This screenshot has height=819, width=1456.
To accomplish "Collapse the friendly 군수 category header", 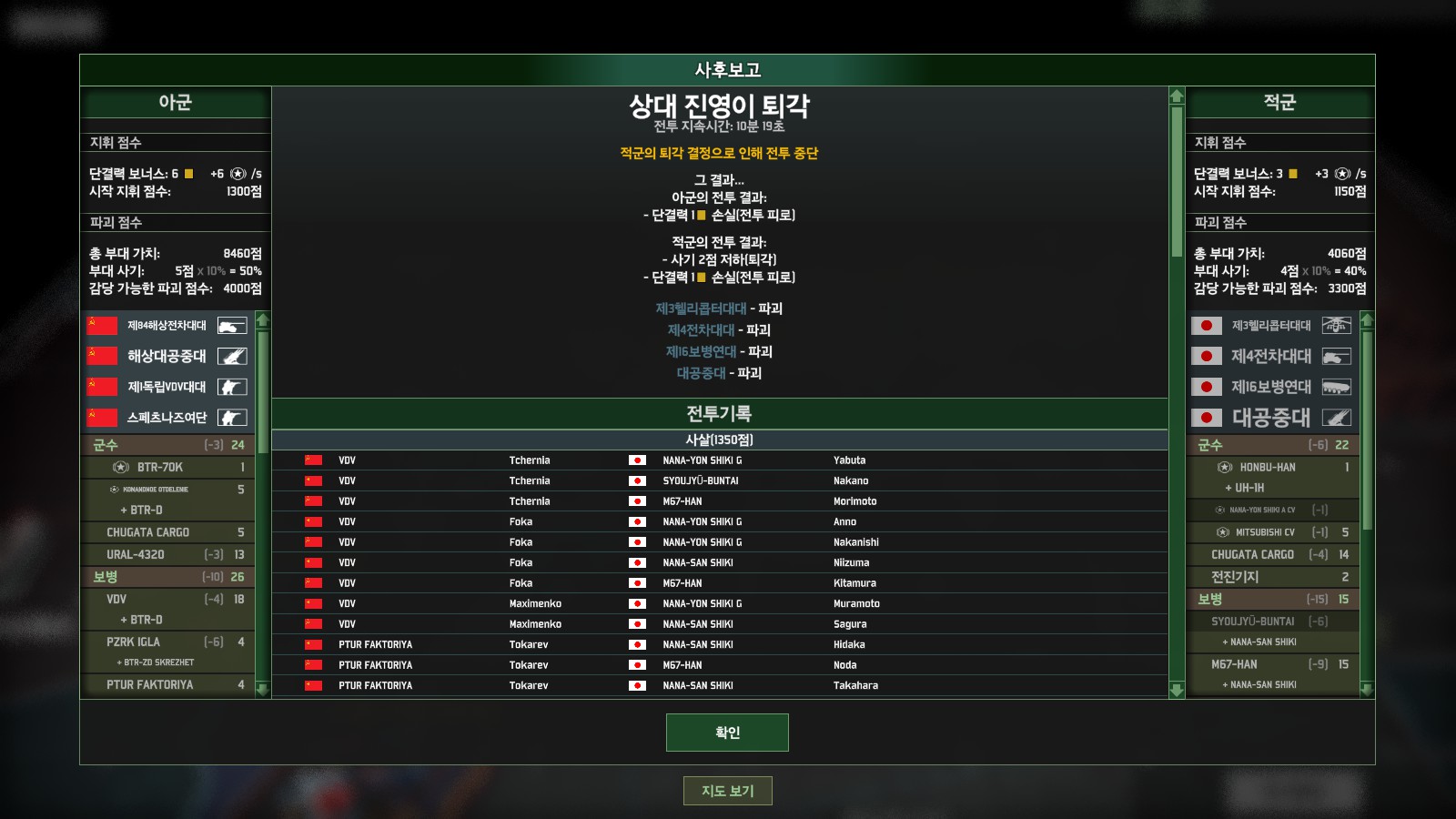I will coord(168,445).
